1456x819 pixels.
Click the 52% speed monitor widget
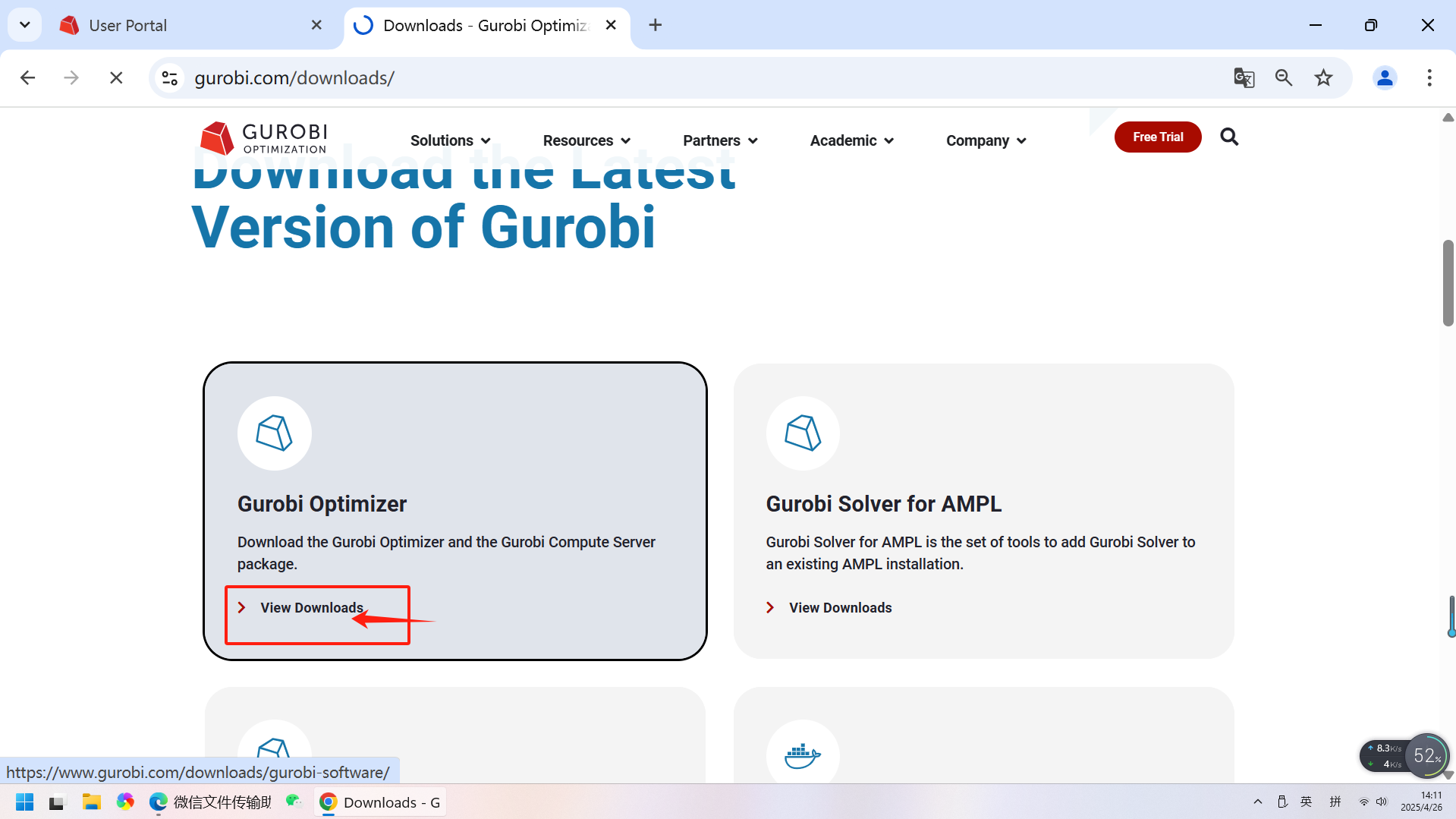click(1426, 755)
